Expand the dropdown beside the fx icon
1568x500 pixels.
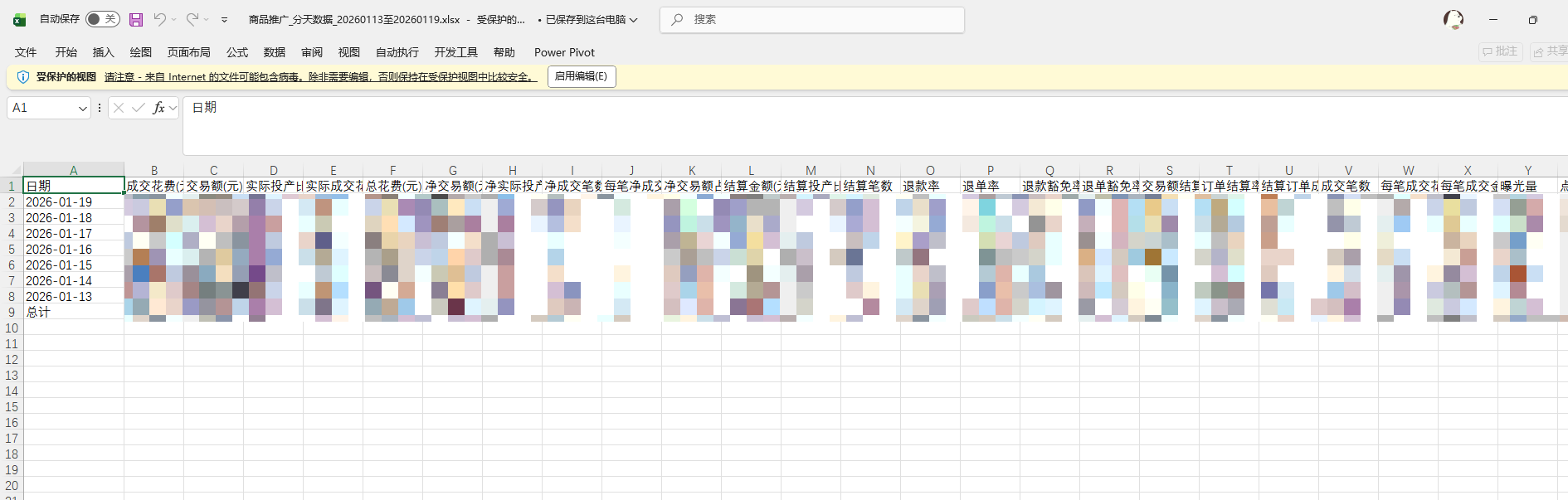tap(173, 108)
